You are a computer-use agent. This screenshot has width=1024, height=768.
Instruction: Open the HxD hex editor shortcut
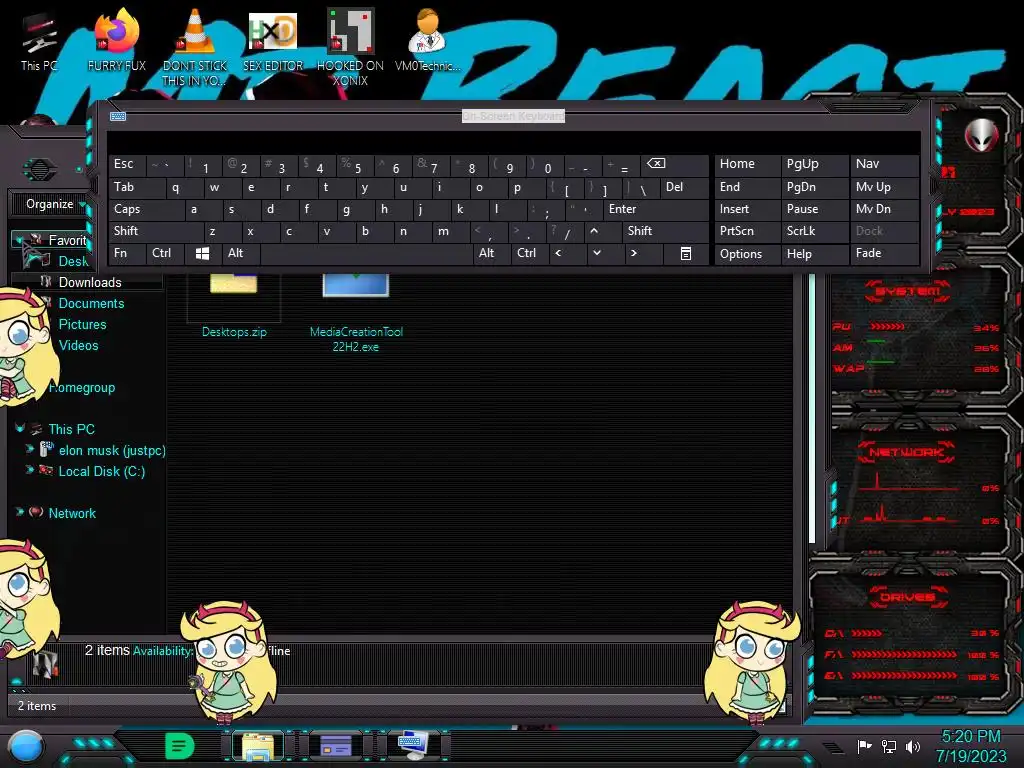pyautogui.click(x=273, y=40)
